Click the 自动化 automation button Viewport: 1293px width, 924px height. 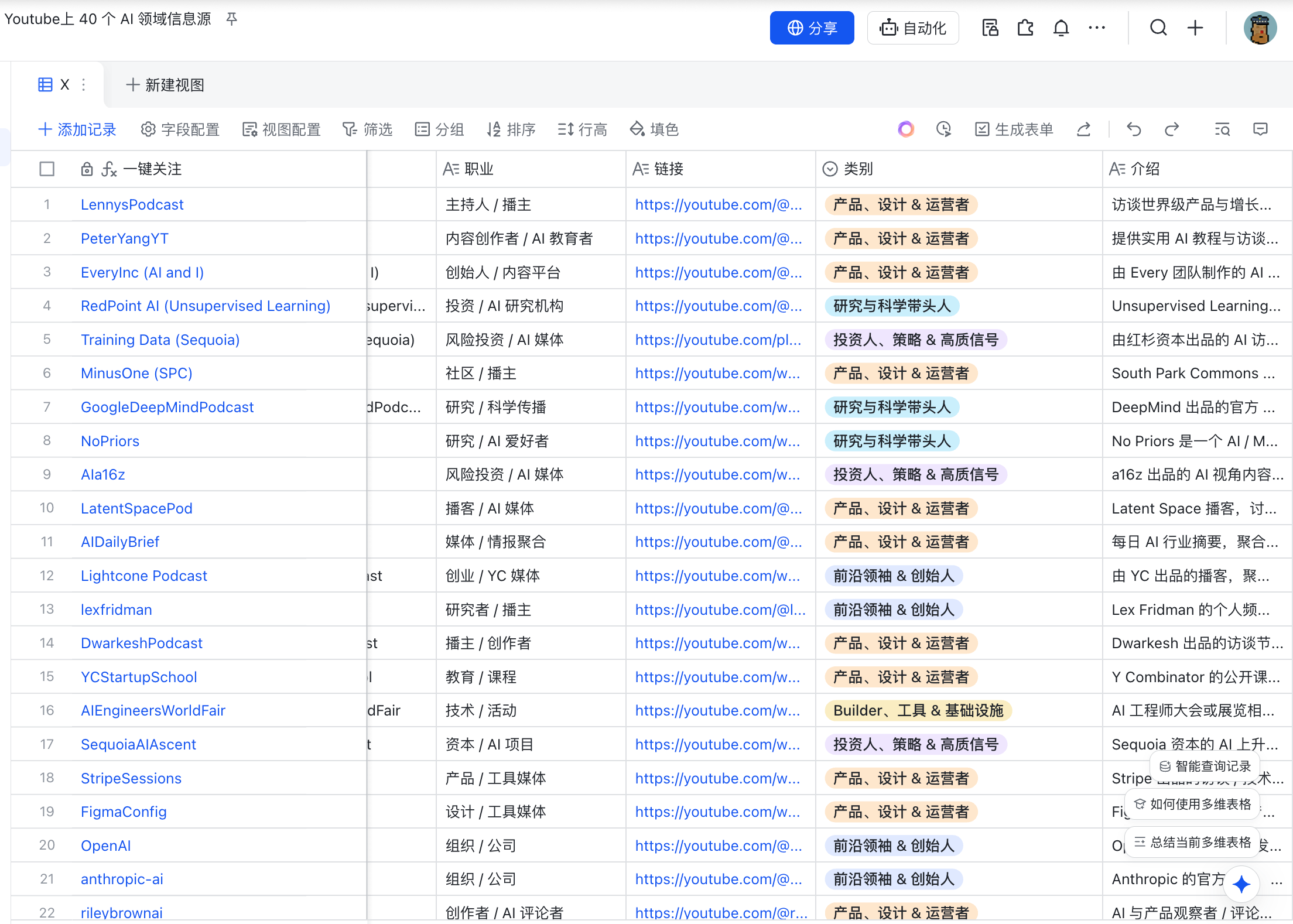(913, 28)
